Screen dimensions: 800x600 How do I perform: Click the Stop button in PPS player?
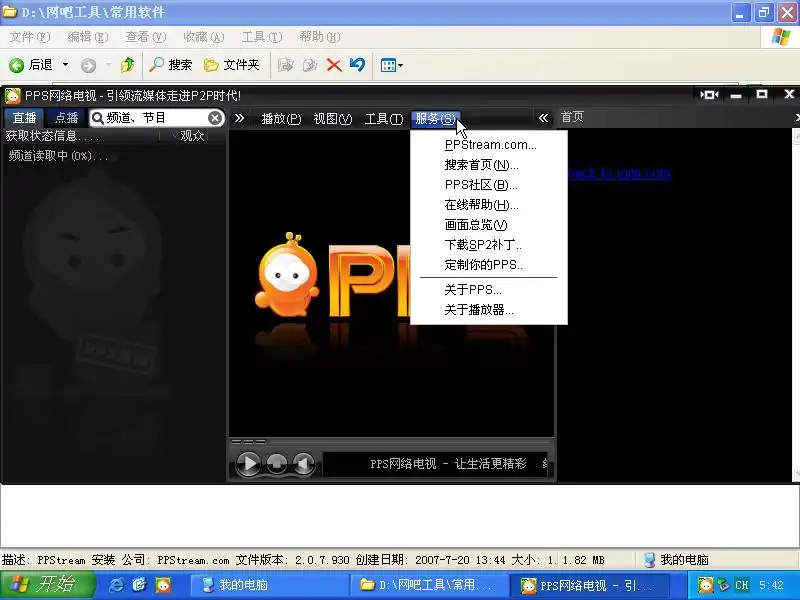277,463
